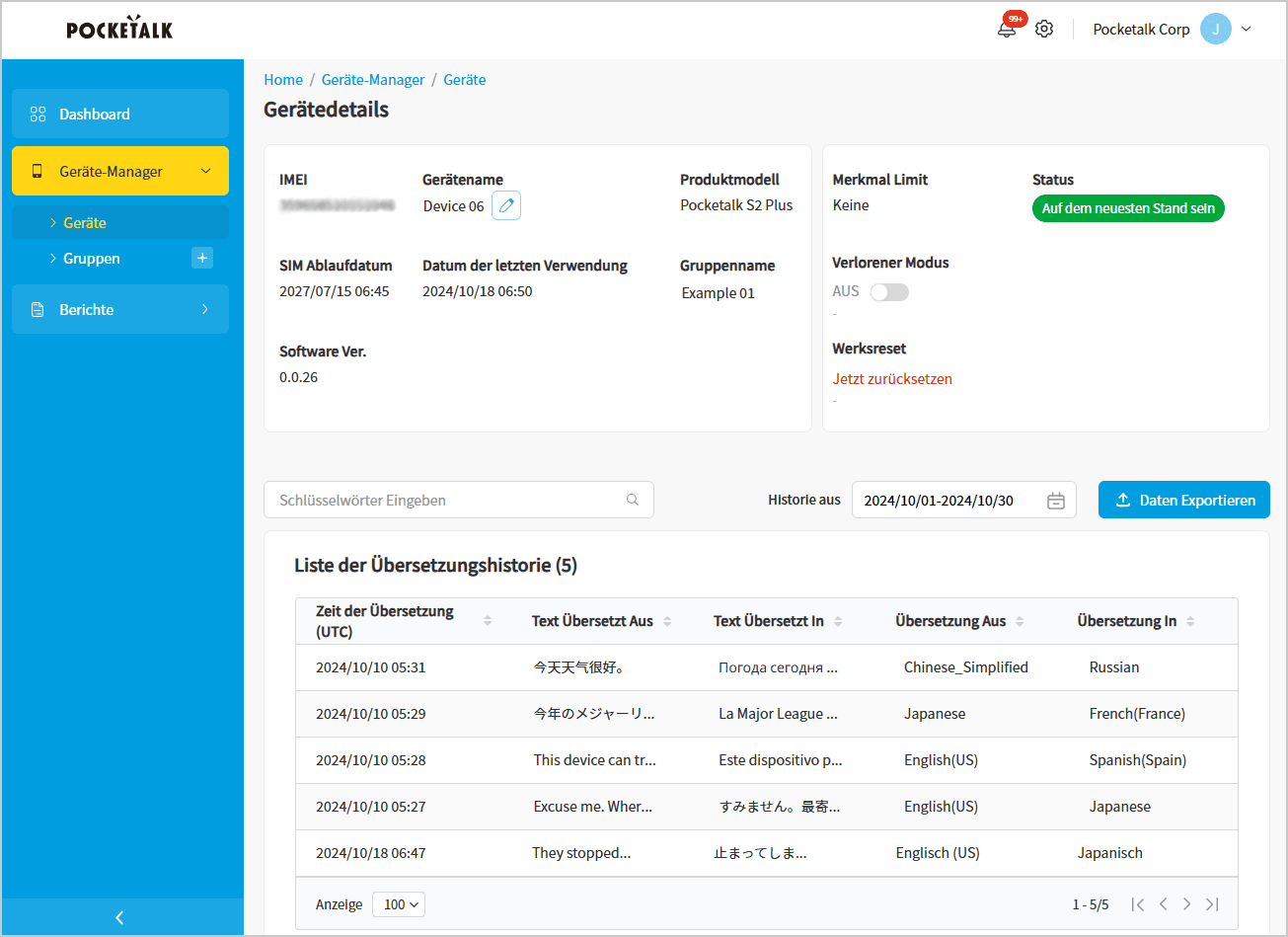Click the Geräte-Manager device icon

pos(38,171)
